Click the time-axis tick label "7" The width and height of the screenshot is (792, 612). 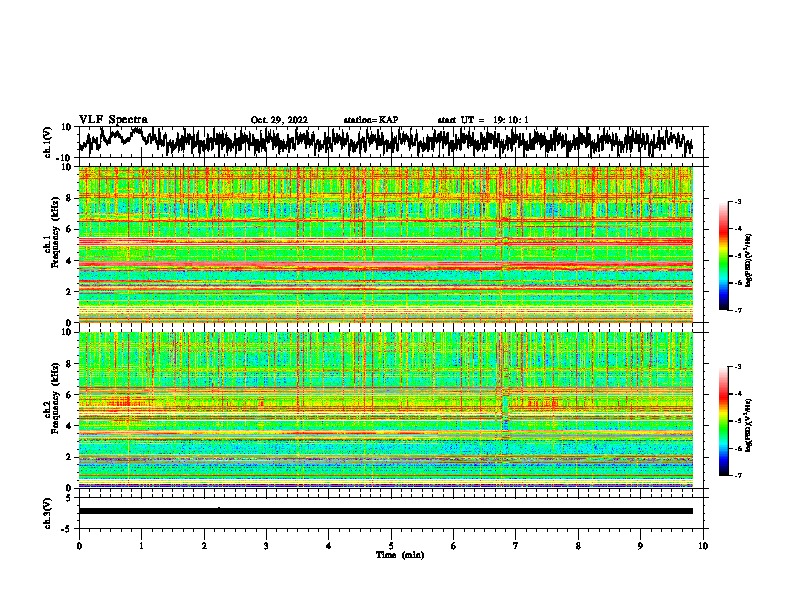[x=516, y=546]
